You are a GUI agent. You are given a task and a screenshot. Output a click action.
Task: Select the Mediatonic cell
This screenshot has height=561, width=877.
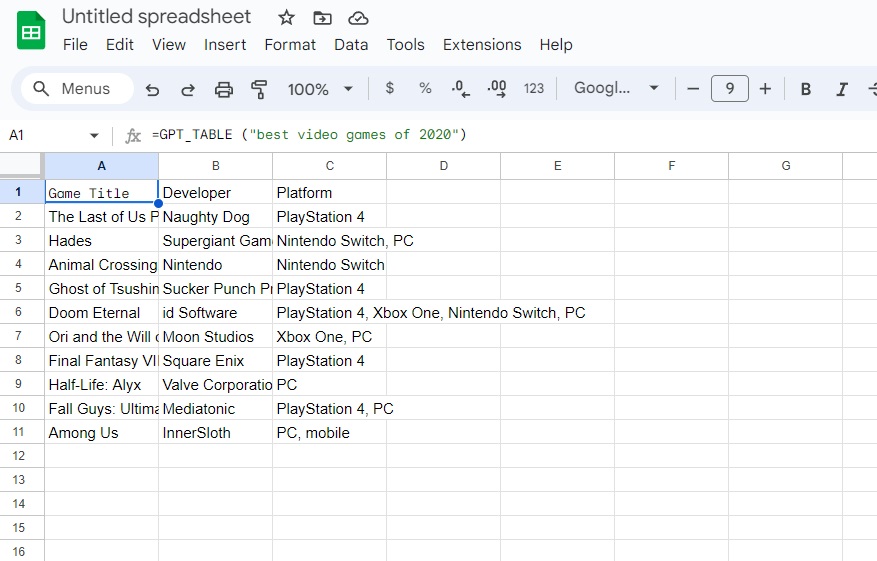(216, 408)
